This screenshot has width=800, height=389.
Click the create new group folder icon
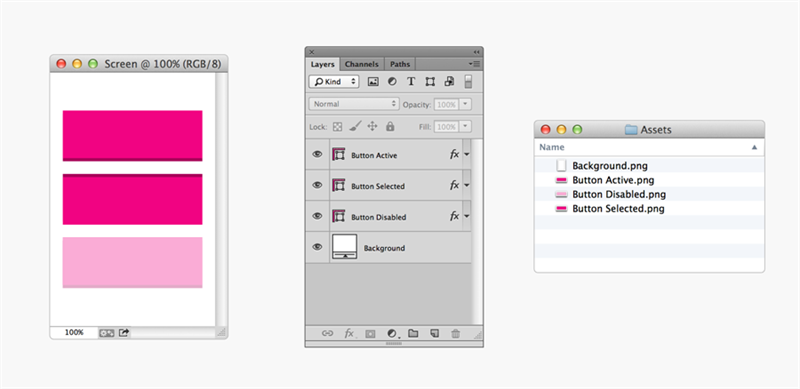click(413, 333)
